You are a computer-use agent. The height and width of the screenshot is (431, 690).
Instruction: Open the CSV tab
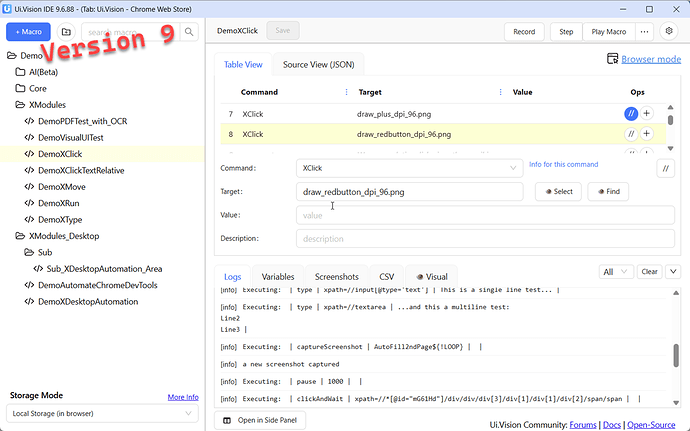click(x=386, y=277)
